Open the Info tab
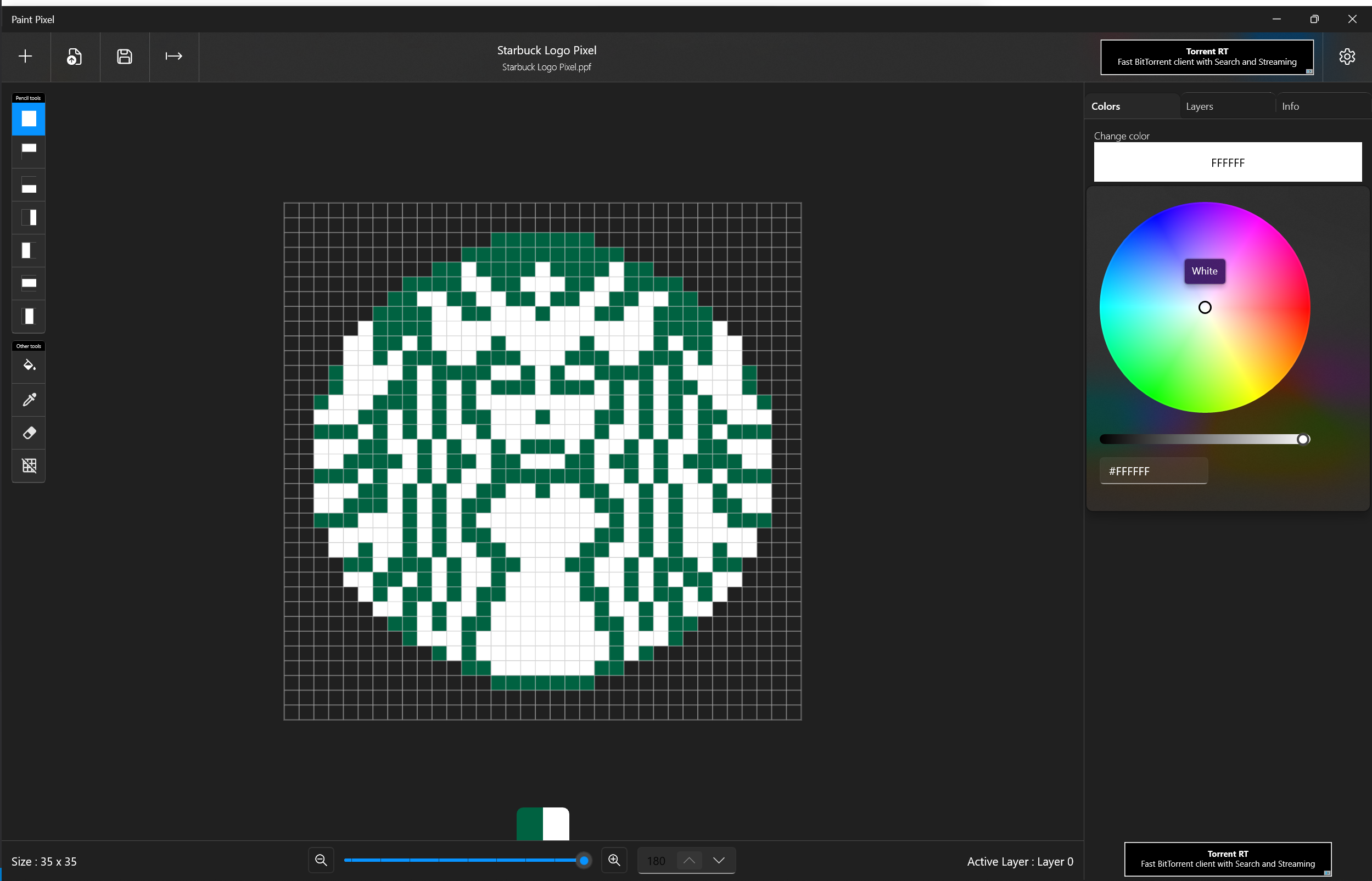The width and height of the screenshot is (1372, 881). click(x=1290, y=106)
